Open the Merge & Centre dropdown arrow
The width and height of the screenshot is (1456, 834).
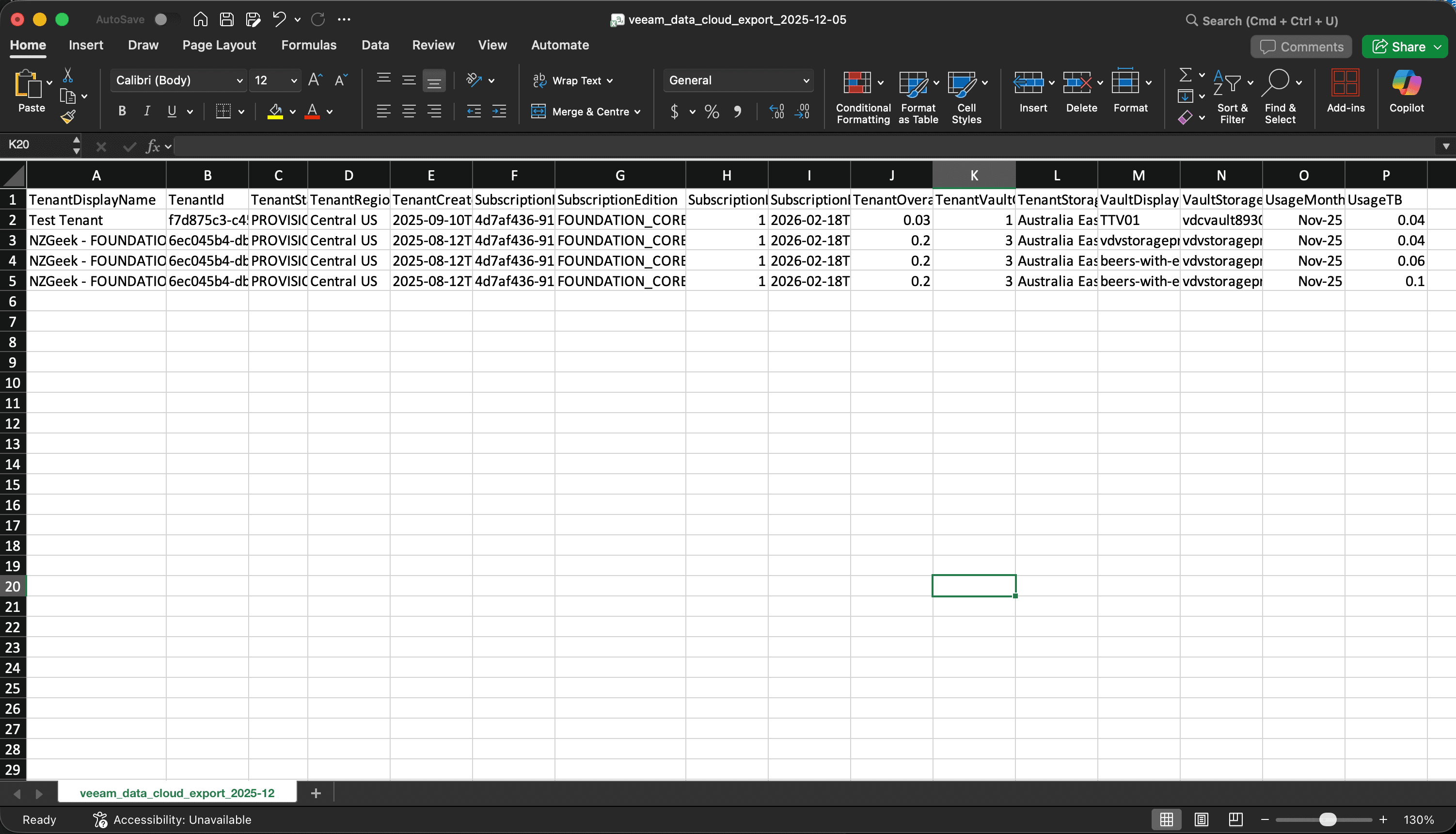(x=637, y=112)
